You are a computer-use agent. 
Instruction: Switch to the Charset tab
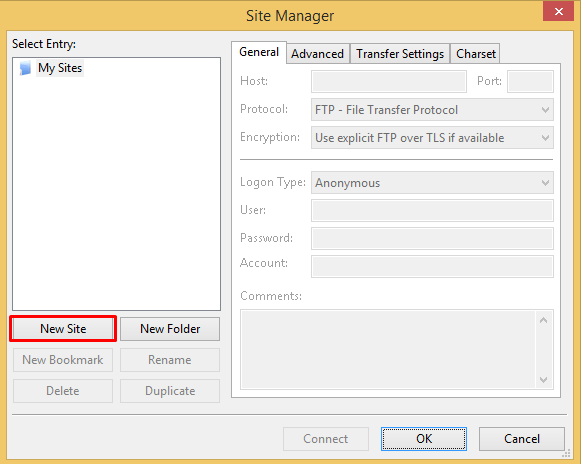pyautogui.click(x=475, y=54)
